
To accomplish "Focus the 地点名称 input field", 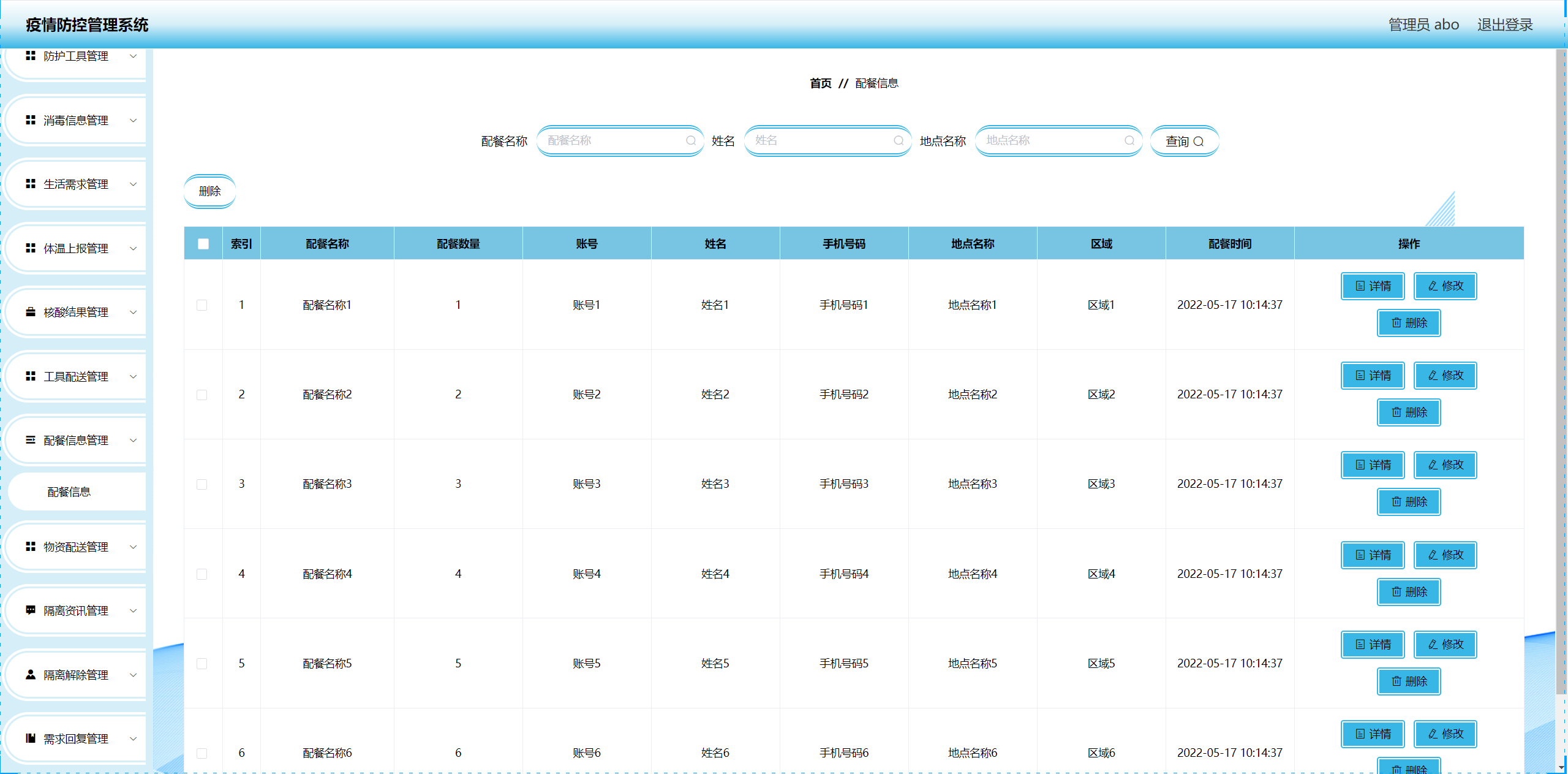I will [1059, 140].
